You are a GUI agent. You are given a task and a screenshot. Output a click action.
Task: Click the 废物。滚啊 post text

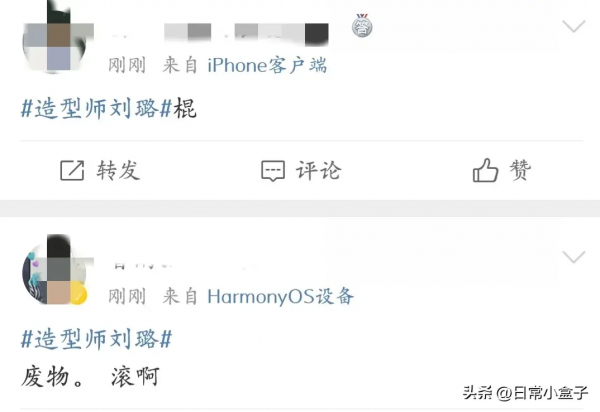coord(90,376)
